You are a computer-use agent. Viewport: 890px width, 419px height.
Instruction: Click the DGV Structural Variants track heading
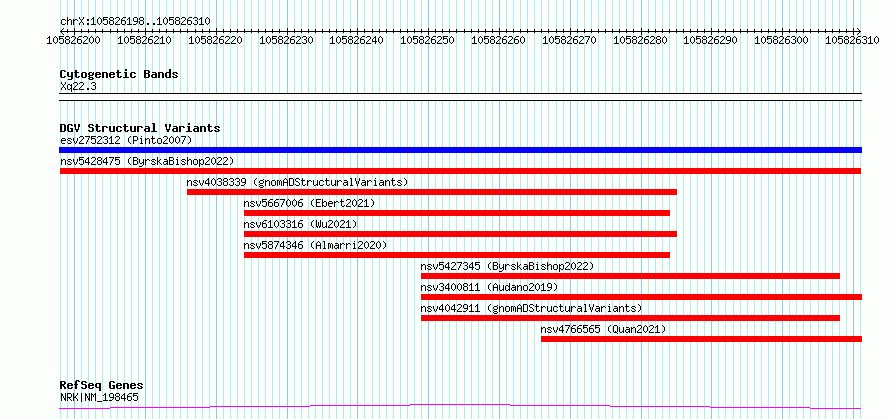pos(140,128)
